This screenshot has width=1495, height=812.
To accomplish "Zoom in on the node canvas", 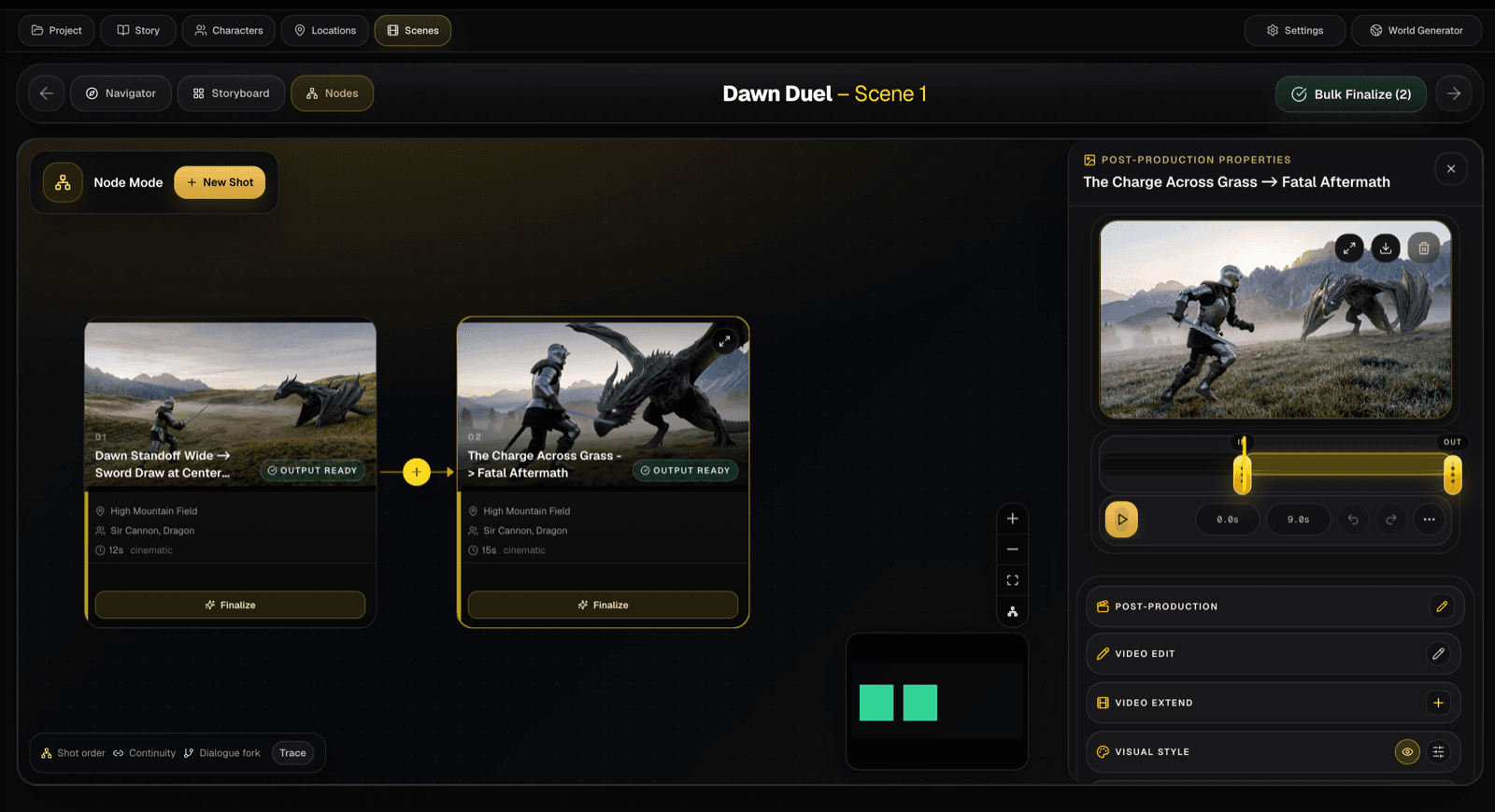I will coord(1012,519).
